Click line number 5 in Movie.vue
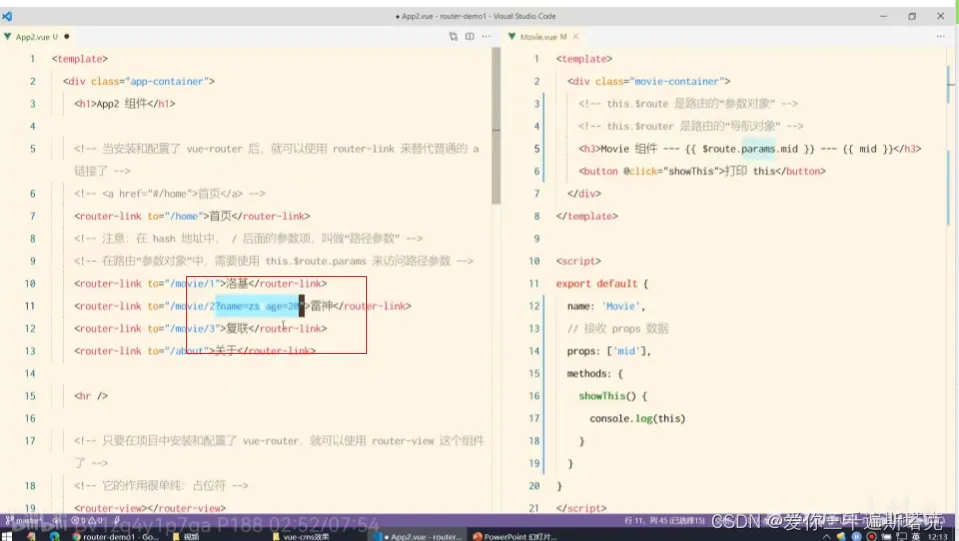 click(x=536, y=149)
